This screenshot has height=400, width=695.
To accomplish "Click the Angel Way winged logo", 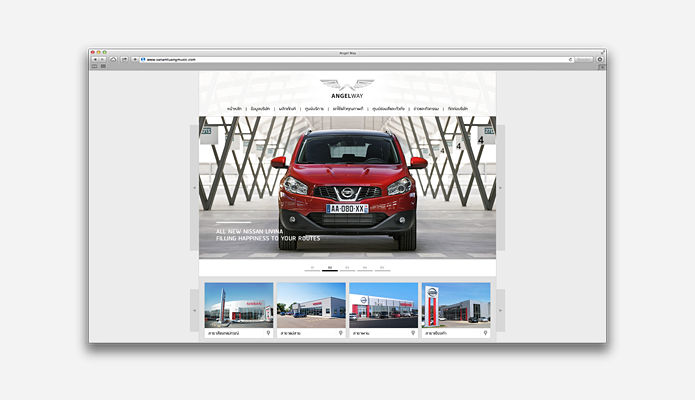I will pos(347,89).
